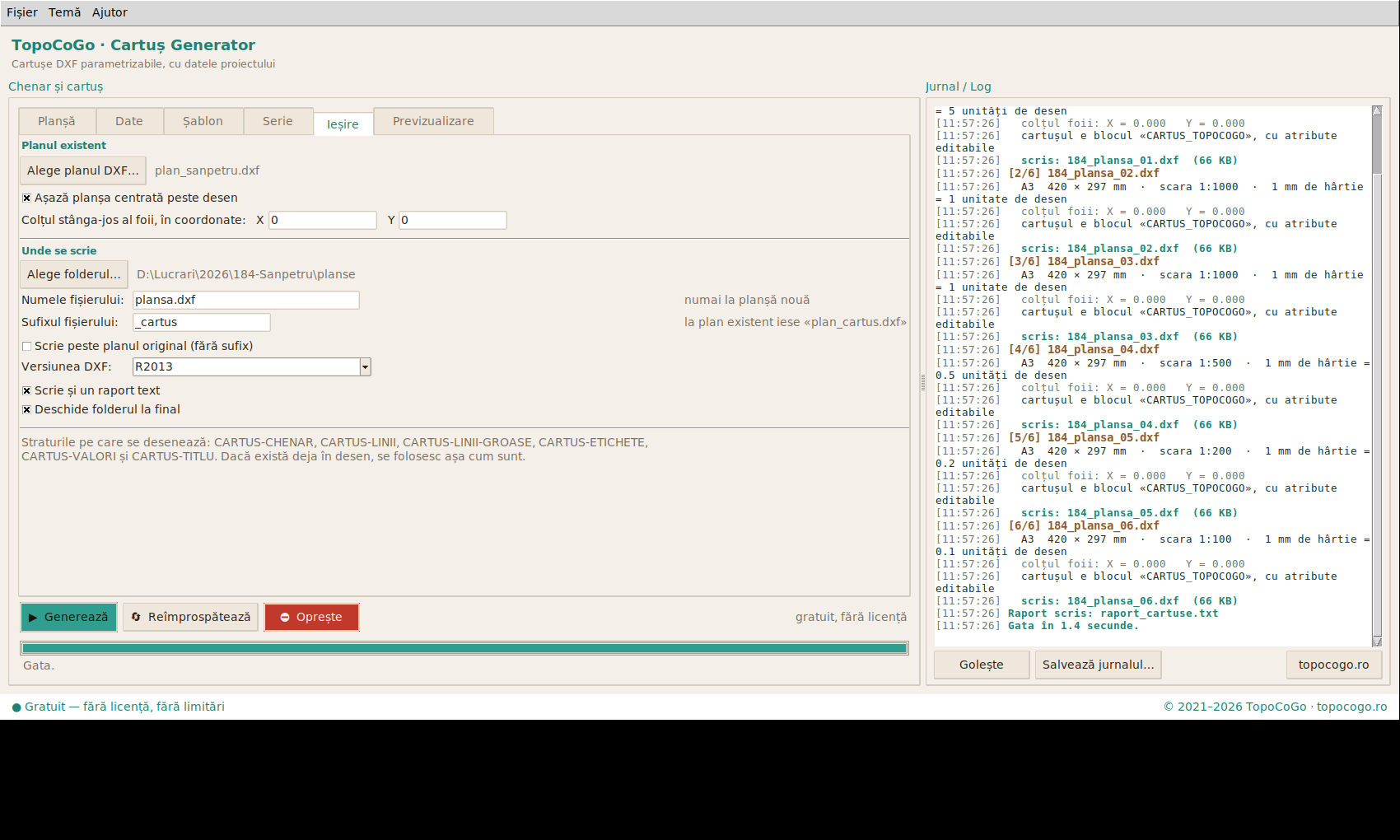
Task: Enable Scrie peste planul original checkbox
Action: pyautogui.click(x=26, y=347)
